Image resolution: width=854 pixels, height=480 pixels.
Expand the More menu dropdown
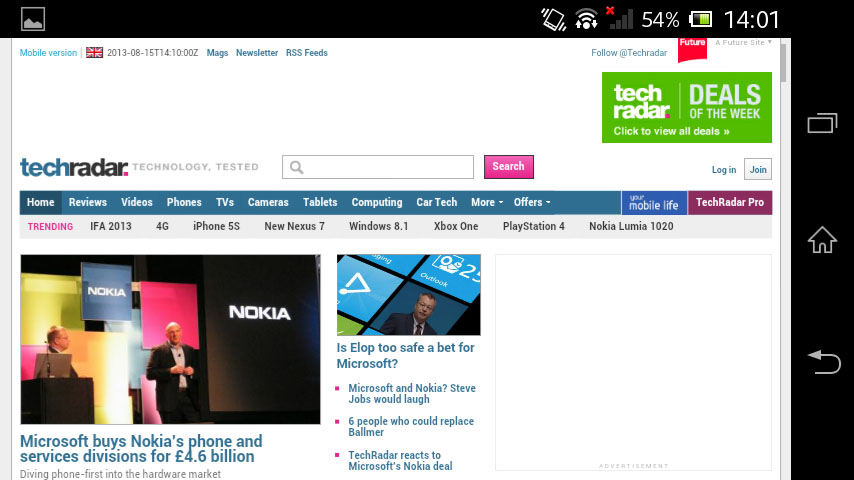tap(487, 202)
